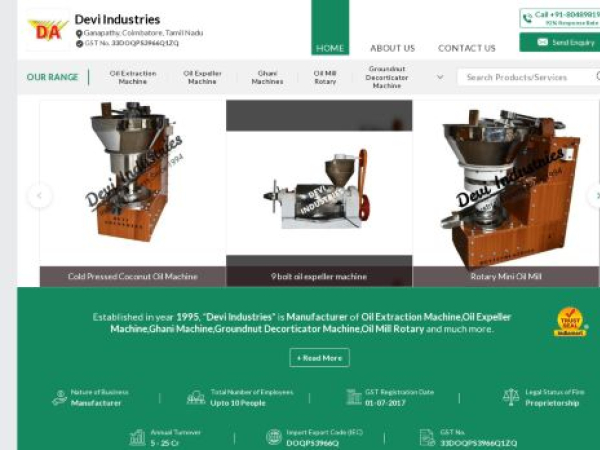Click the phone call icon
Image resolution: width=600 pixels, height=450 pixels.
[527, 18]
